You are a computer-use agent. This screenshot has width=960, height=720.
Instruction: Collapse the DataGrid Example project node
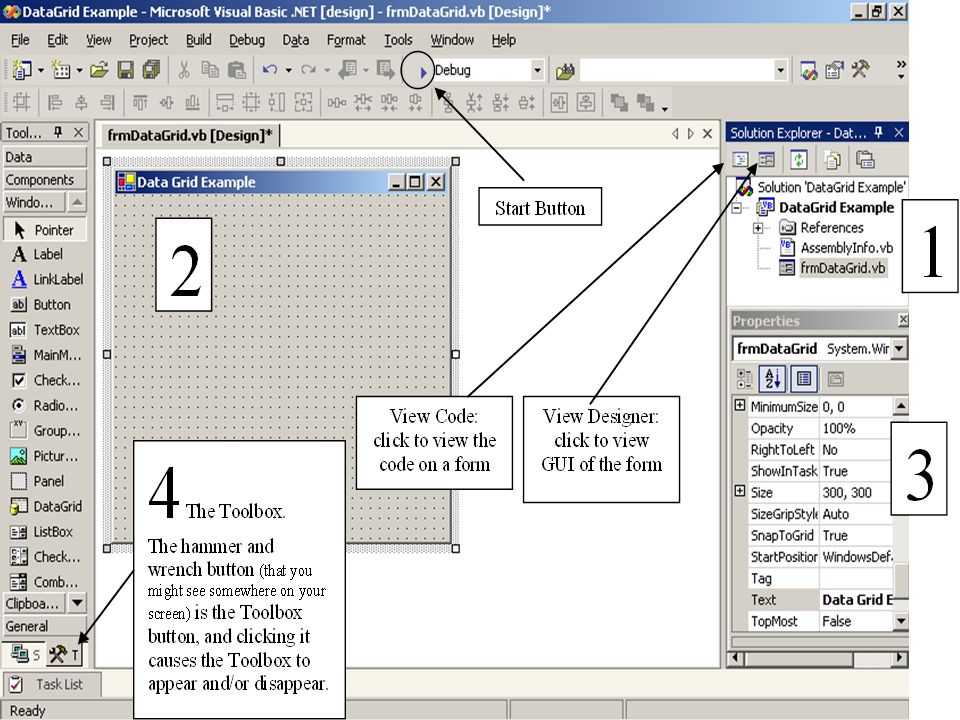(737, 208)
